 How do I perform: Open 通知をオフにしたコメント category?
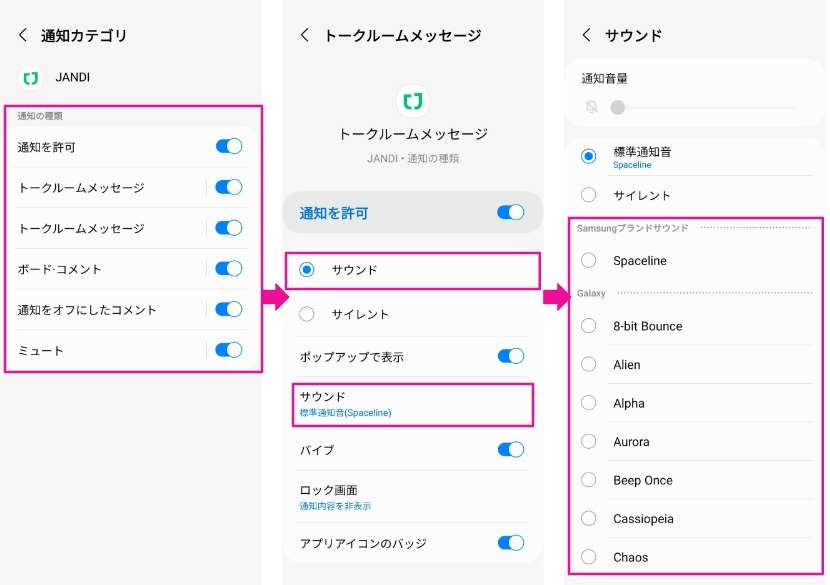[100, 310]
